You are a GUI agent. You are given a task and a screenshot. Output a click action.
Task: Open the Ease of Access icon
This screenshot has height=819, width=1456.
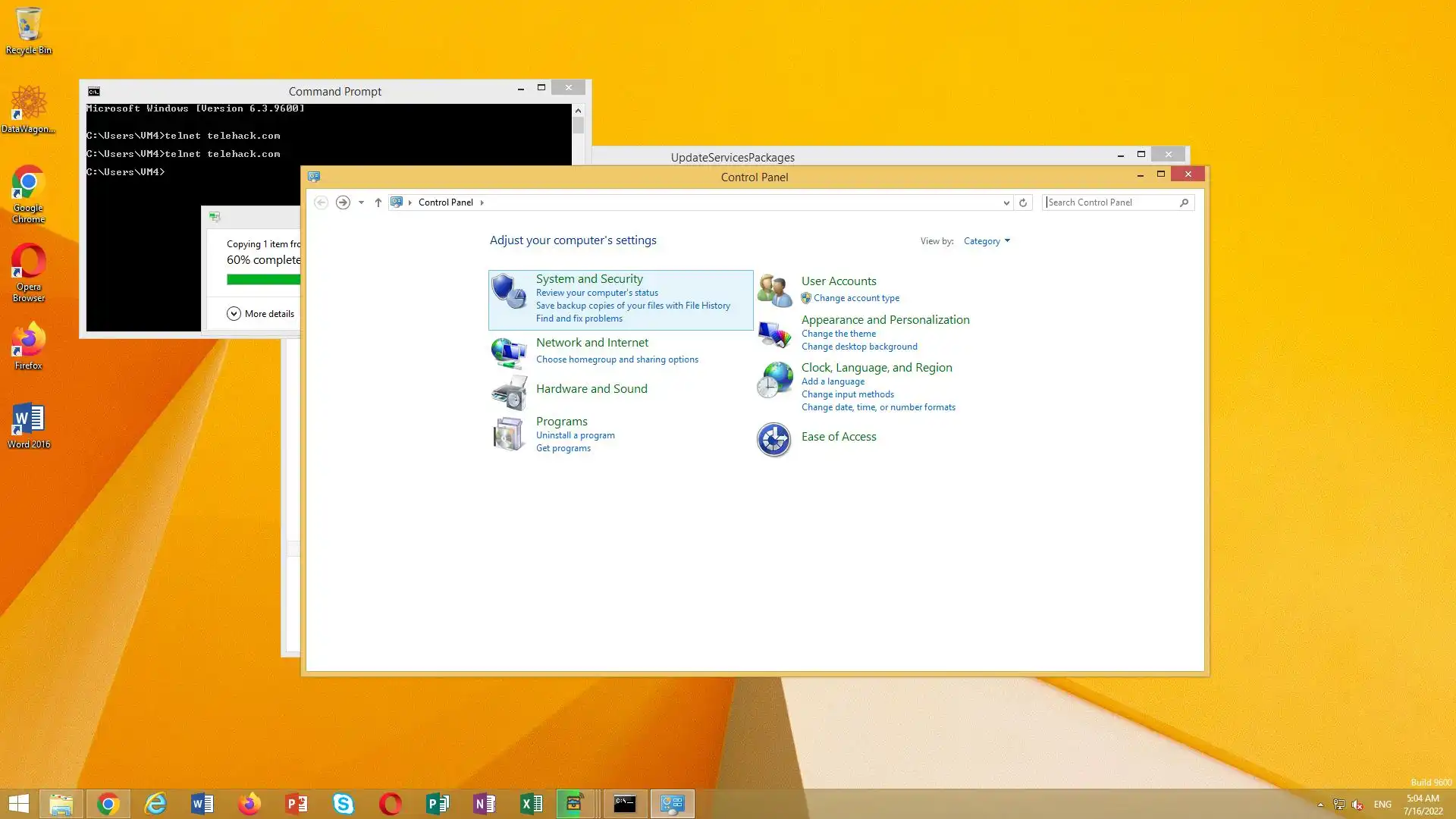[774, 440]
